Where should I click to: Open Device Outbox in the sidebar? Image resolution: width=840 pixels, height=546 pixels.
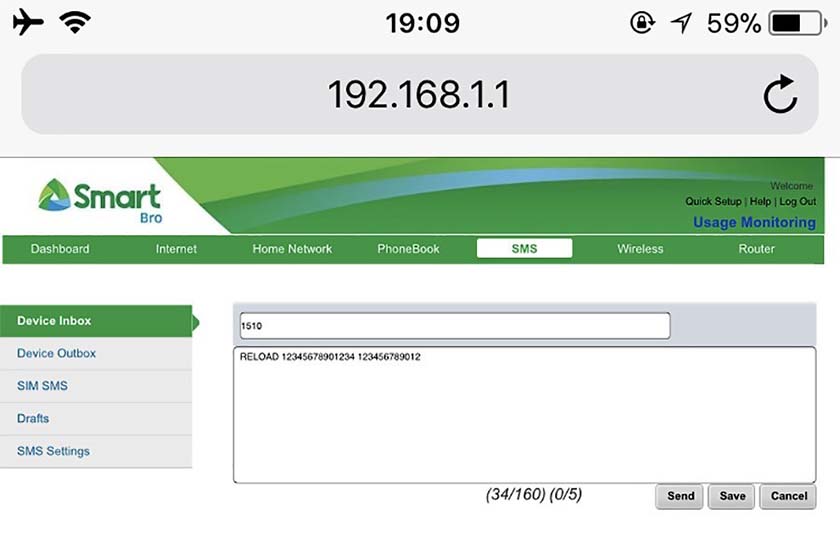96,354
